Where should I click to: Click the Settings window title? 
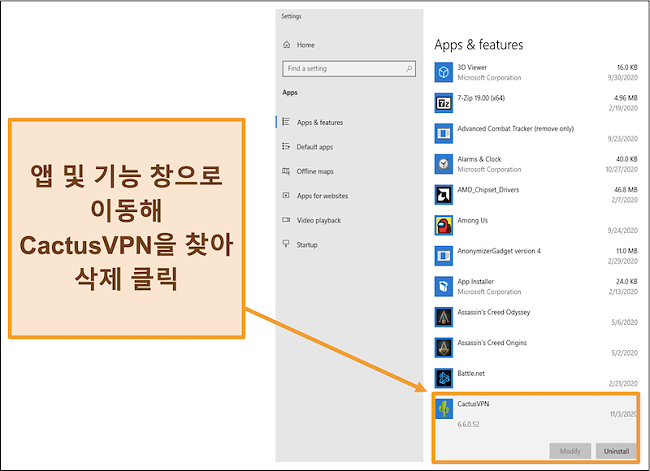(x=291, y=16)
